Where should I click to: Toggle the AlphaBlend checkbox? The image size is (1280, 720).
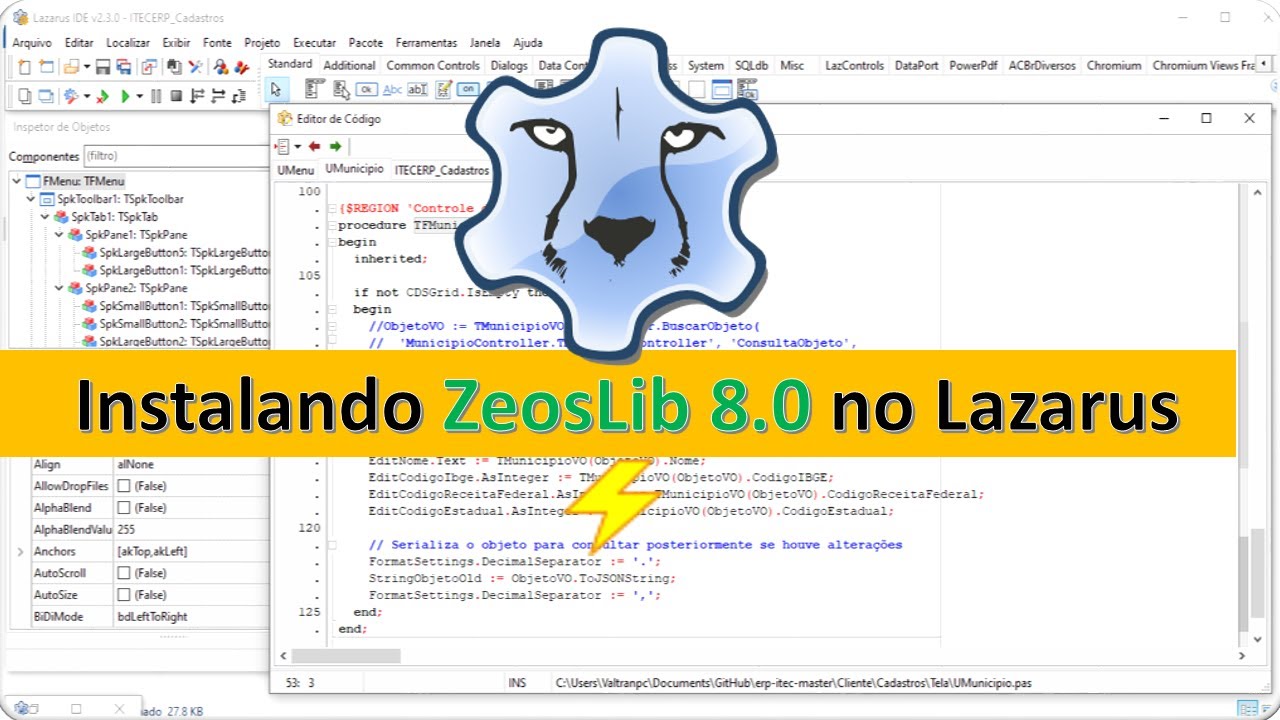[x=124, y=508]
